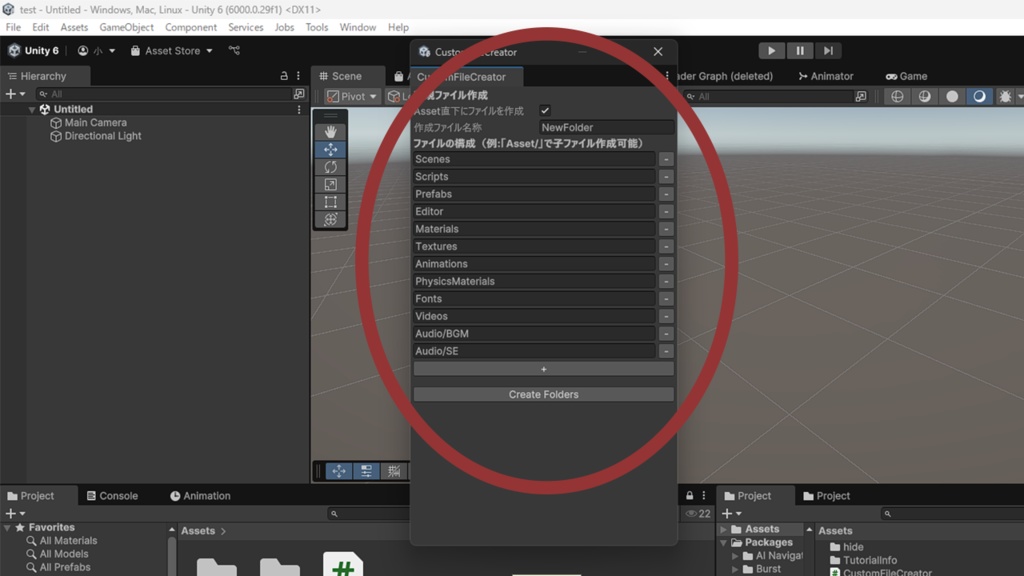1024x576 pixels.
Task: Remove the Scenes folder entry
Action: (x=665, y=159)
